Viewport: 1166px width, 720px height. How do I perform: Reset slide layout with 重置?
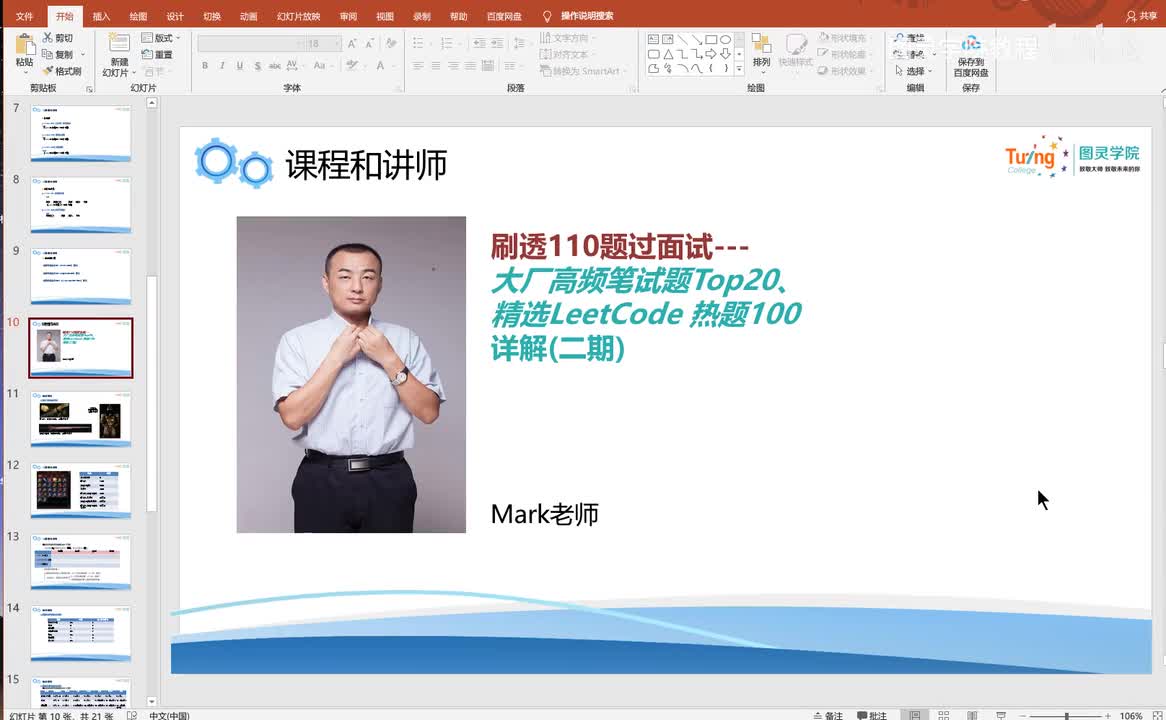(x=158, y=54)
